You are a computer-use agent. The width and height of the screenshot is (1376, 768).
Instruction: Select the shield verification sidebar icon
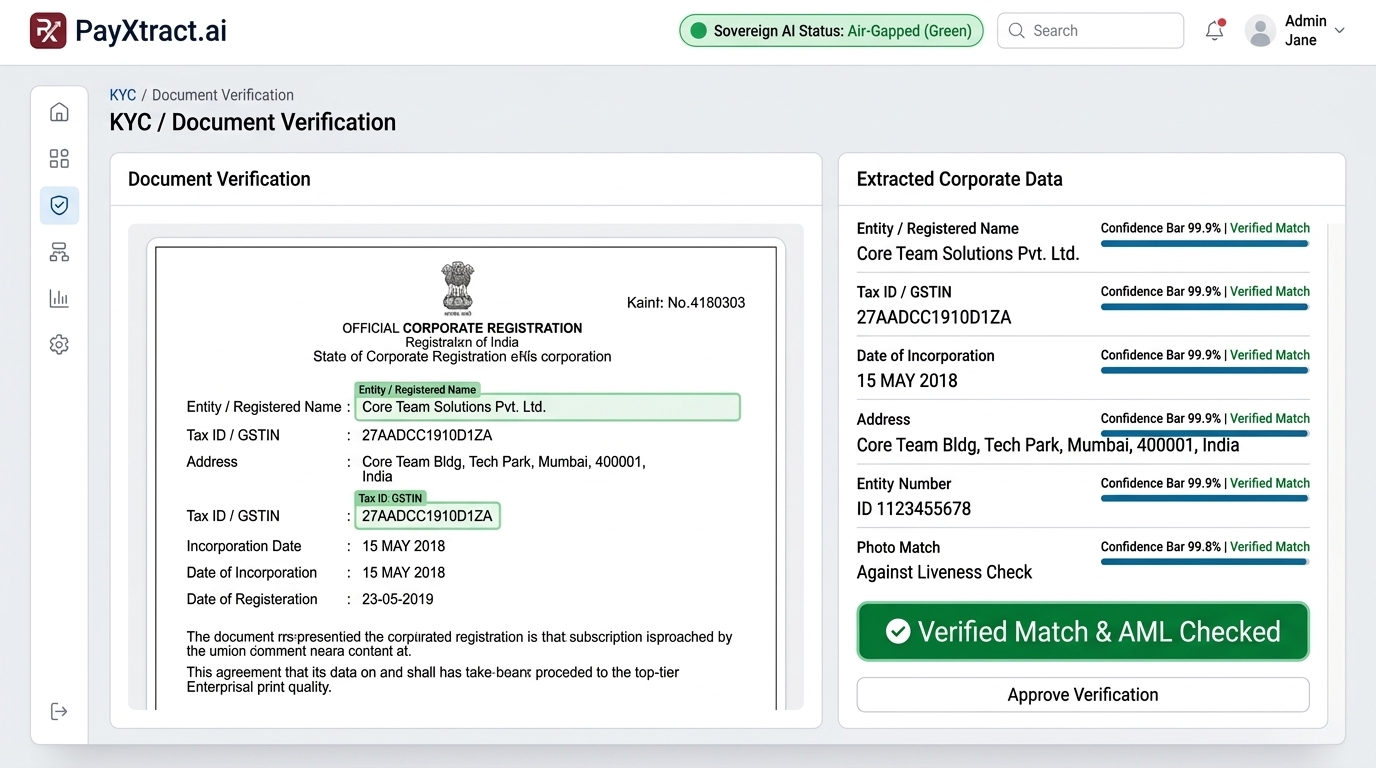point(59,205)
